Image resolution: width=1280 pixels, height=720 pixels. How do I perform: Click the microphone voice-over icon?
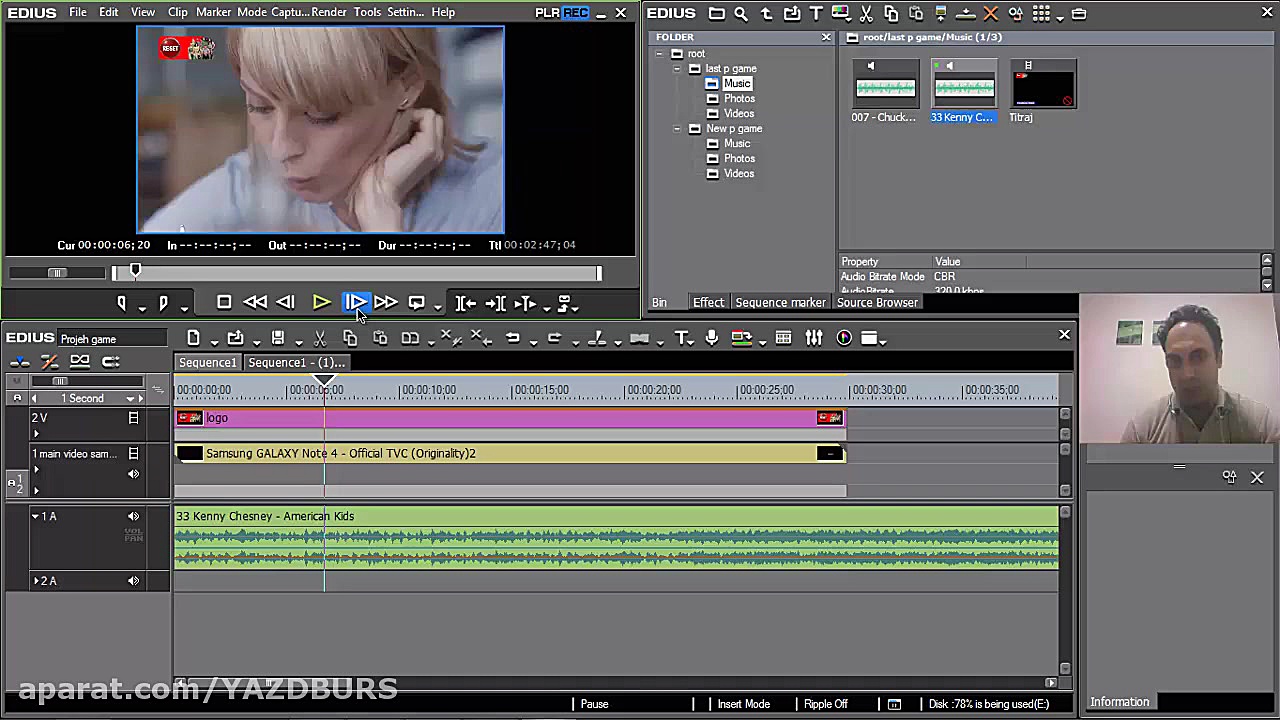[x=712, y=339]
